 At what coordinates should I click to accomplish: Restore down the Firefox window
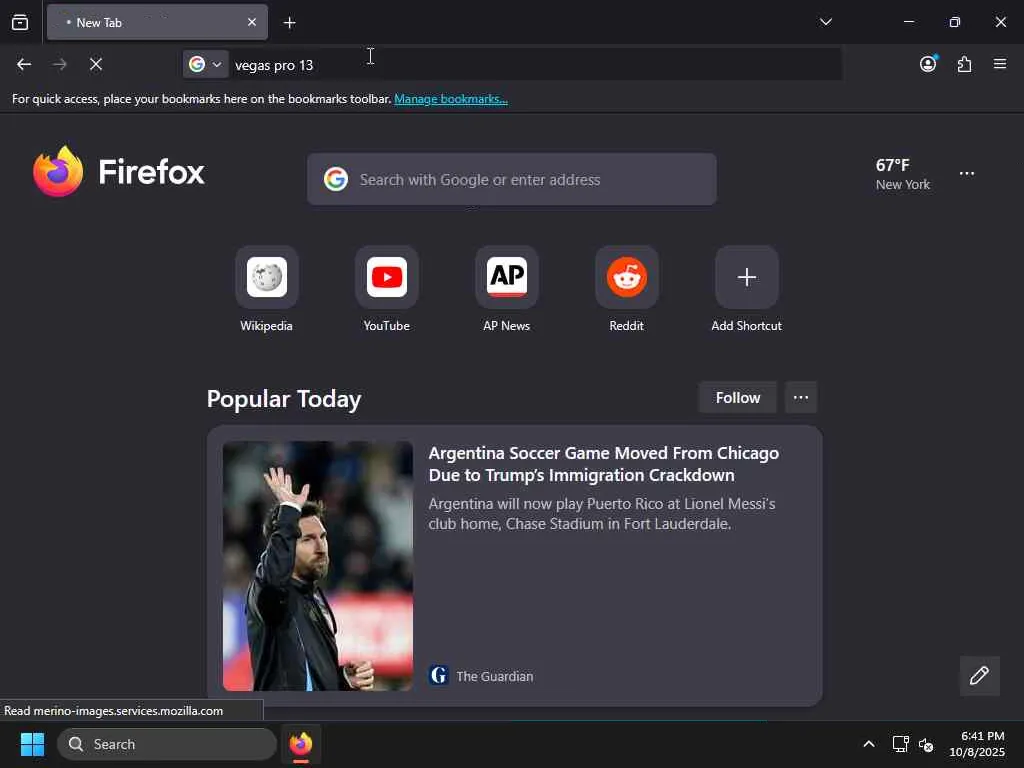click(954, 22)
